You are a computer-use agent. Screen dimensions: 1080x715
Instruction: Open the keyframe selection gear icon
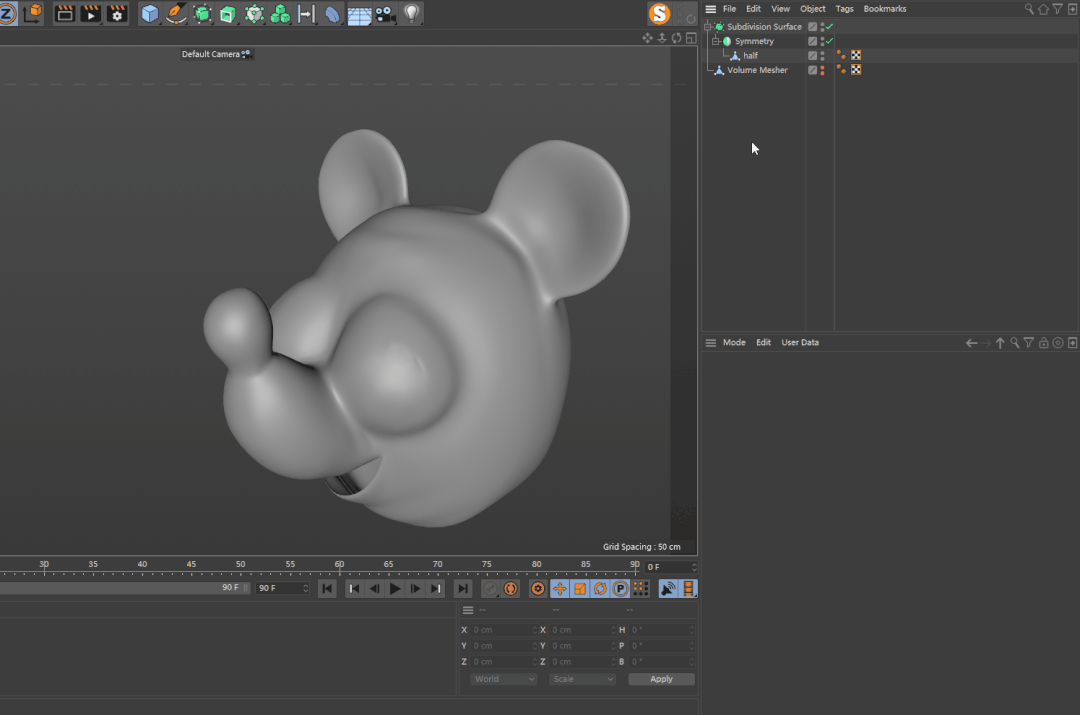538,588
